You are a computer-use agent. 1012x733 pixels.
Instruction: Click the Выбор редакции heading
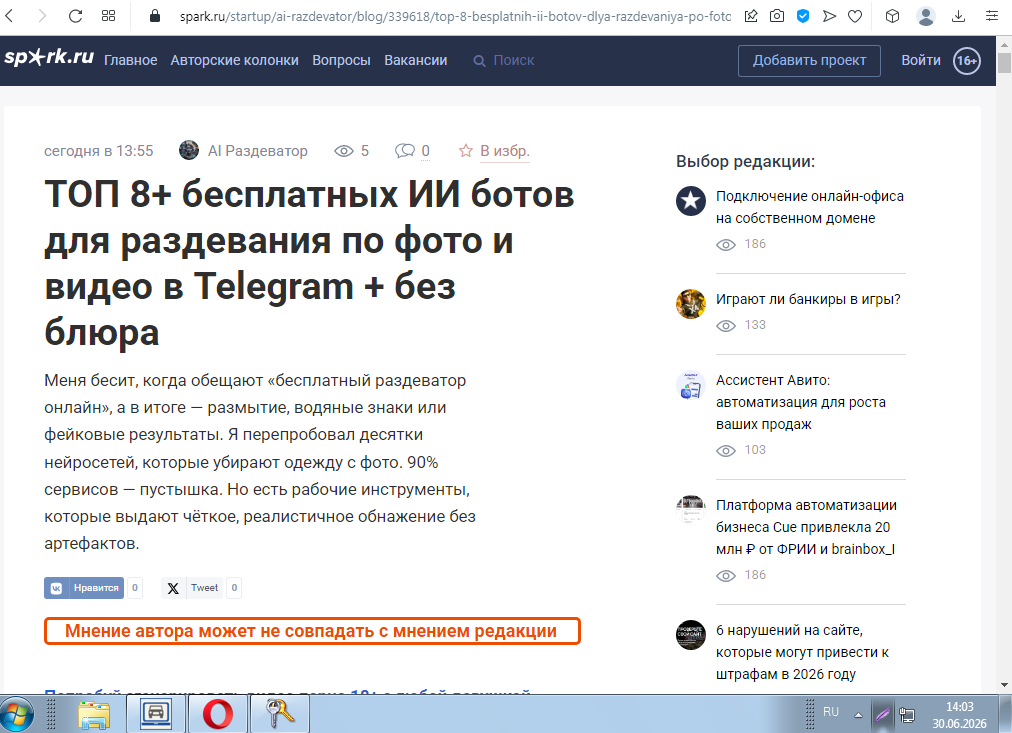pos(745,161)
